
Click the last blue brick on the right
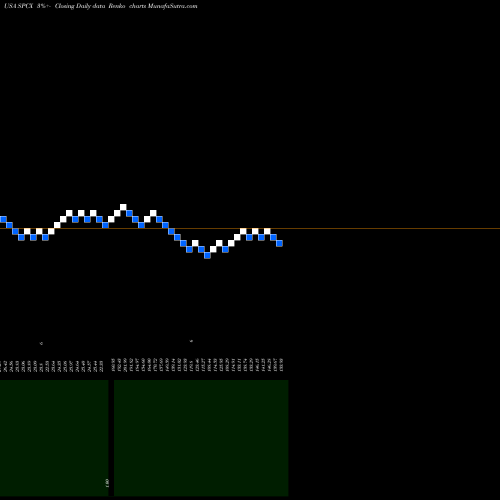[x=279, y=243]
